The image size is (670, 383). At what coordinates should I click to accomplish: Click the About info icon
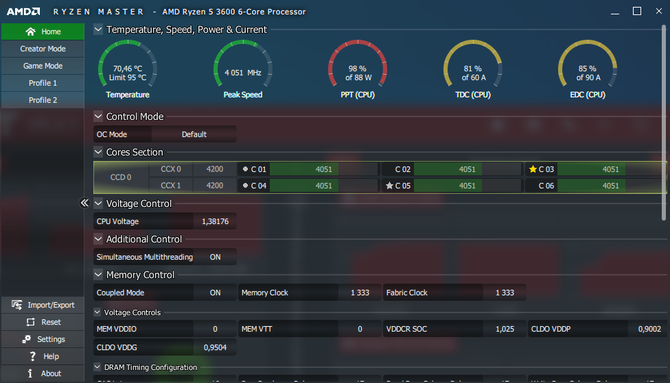point(30,373)
